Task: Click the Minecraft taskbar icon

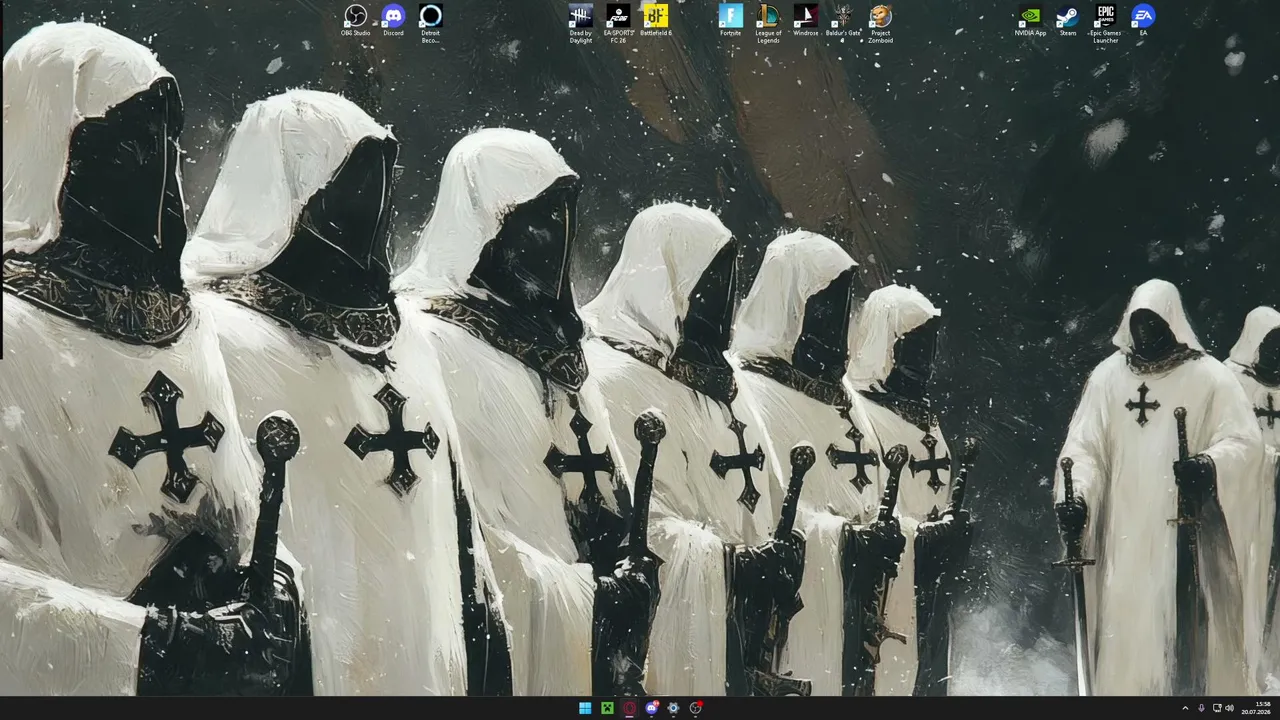Action: point(607,708)
